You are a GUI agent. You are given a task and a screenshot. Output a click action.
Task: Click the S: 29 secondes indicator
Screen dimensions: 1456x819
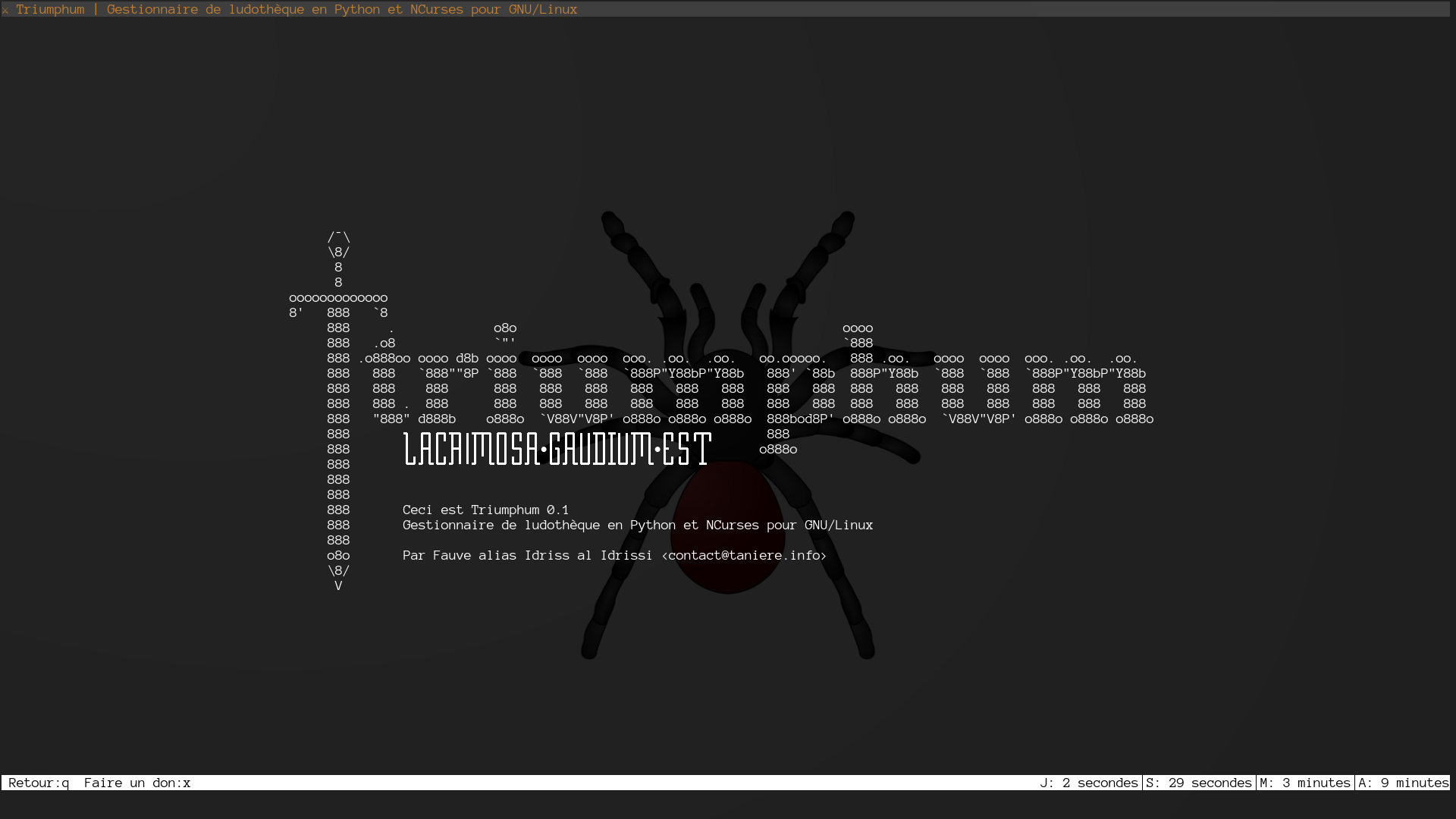click(1199, 783)
